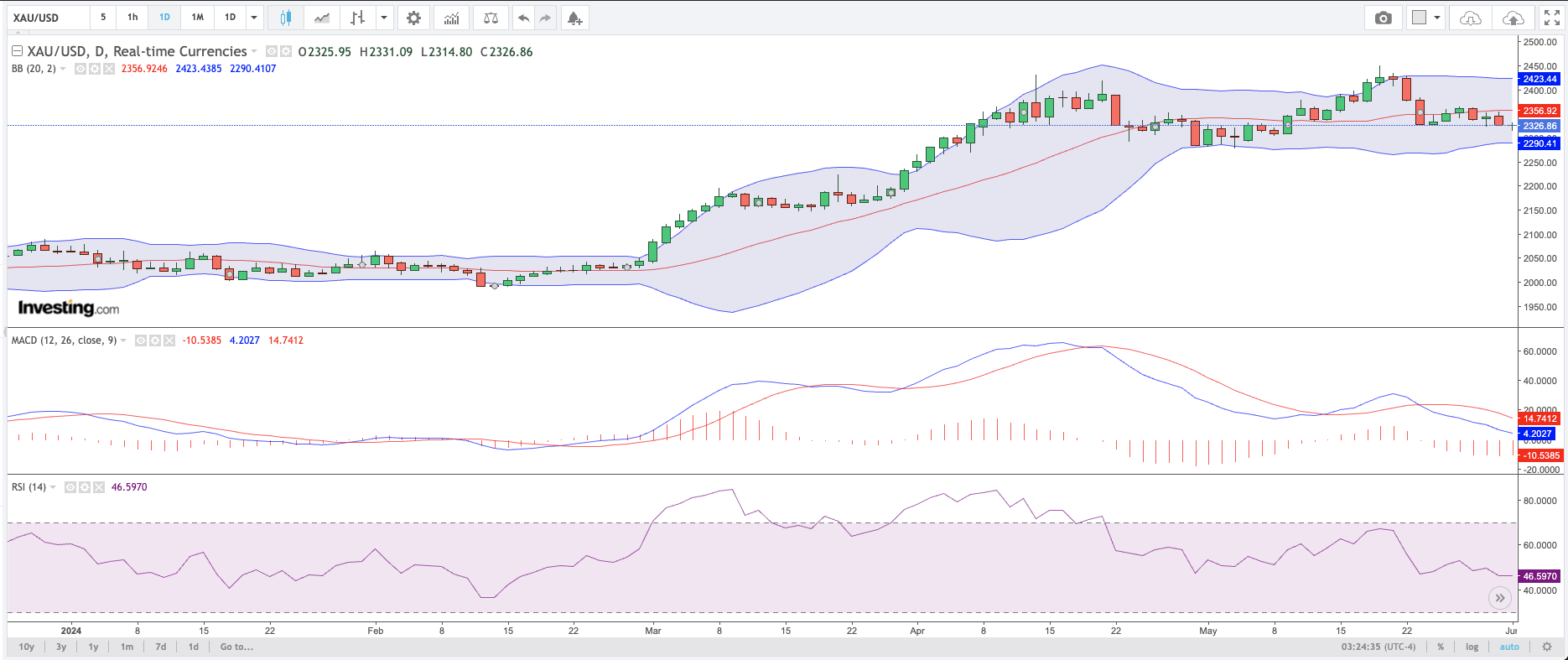Viewport: 1568px width, 660px height.
Task: Toggle the log scale option
Action: point(1472,647)
